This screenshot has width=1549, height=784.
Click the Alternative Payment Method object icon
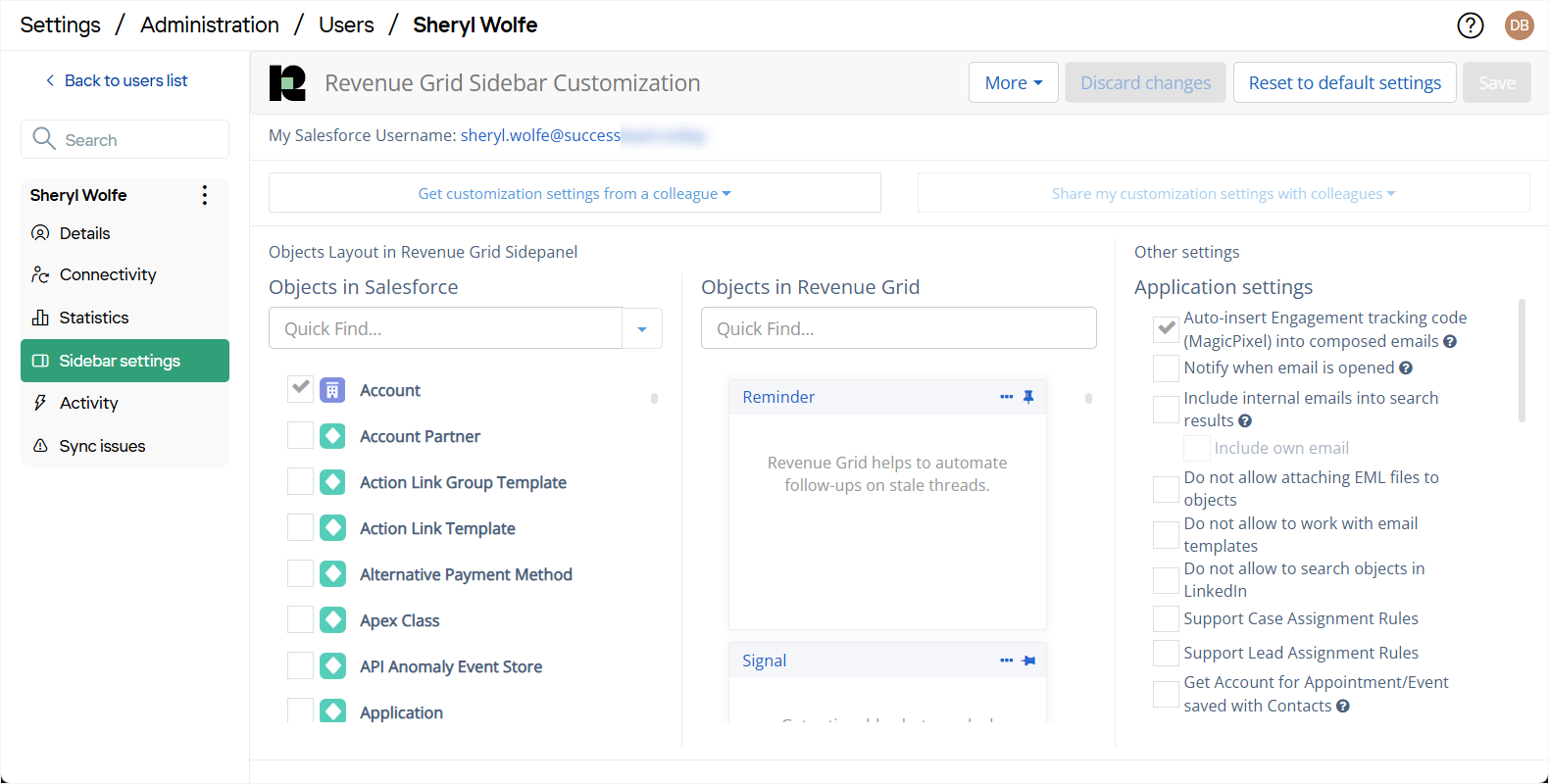point(332,574)
